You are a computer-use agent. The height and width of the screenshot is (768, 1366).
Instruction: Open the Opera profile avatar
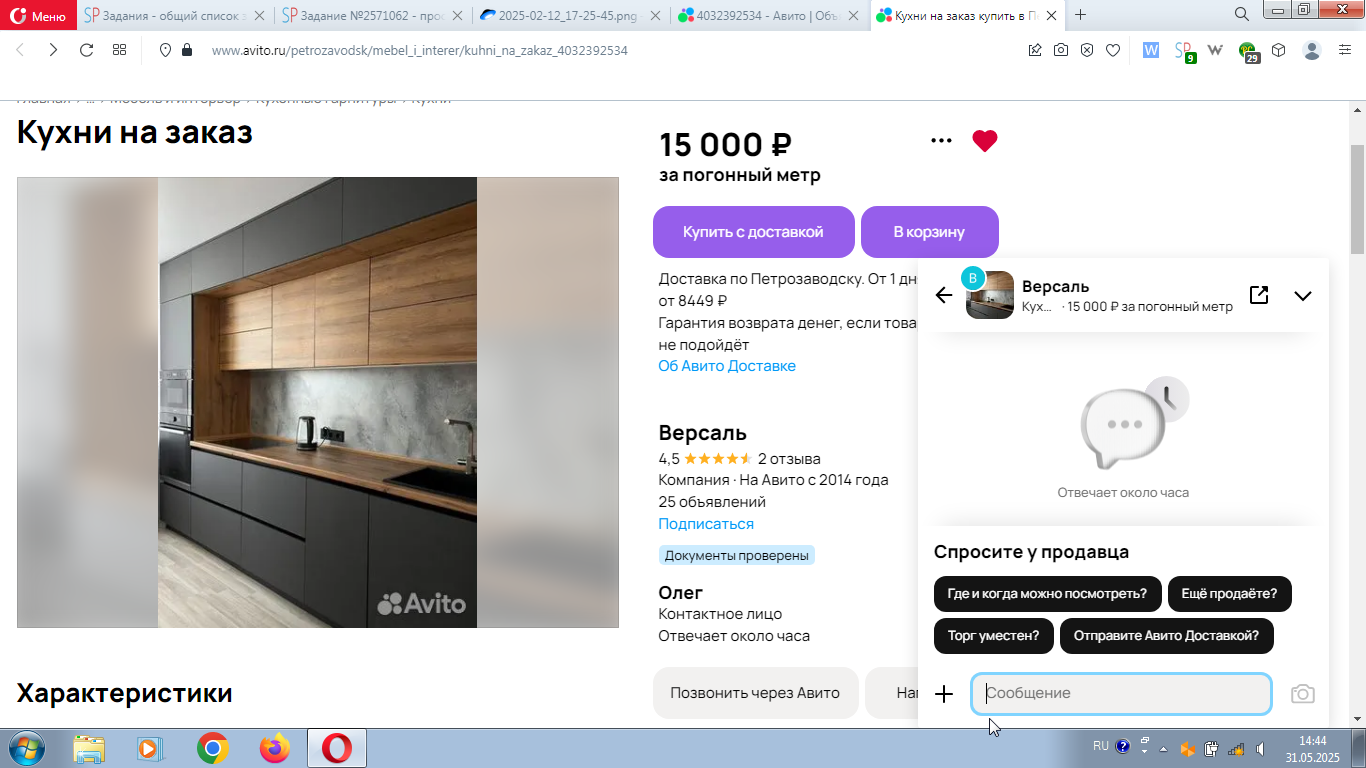point(1312,50)
